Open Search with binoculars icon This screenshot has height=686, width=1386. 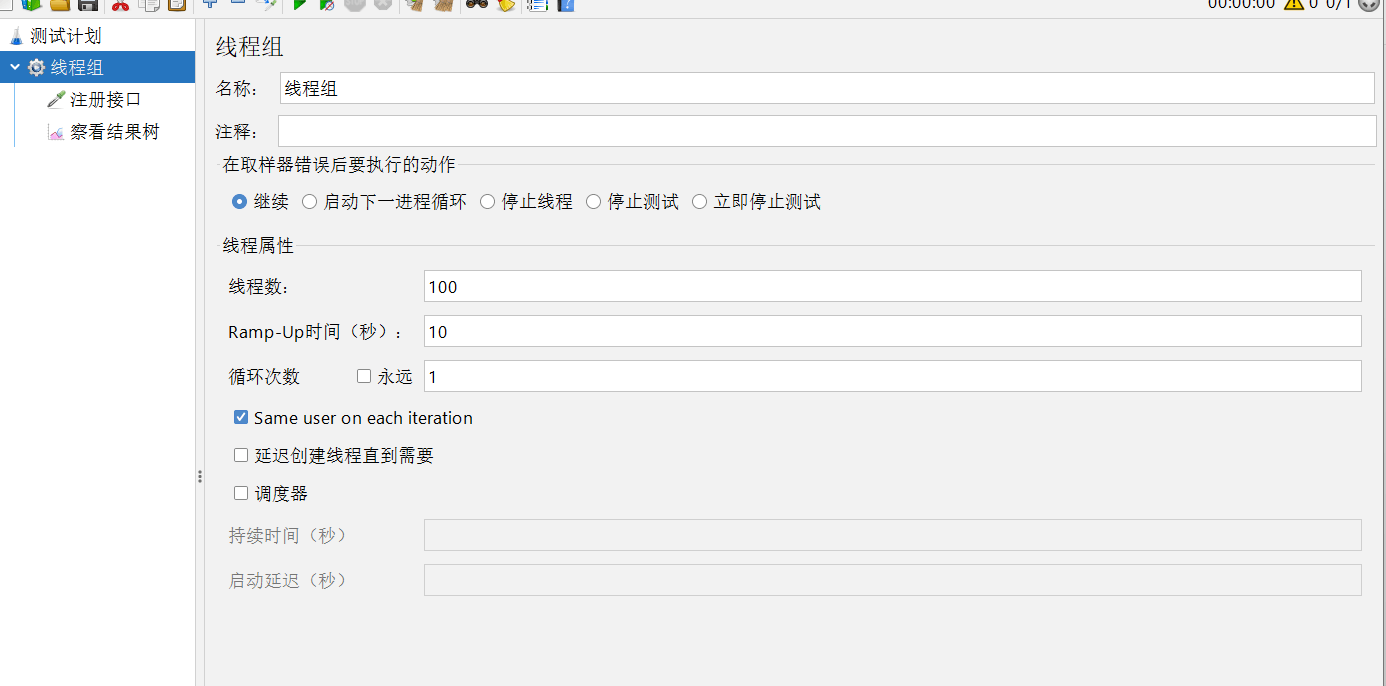(477, 4)
